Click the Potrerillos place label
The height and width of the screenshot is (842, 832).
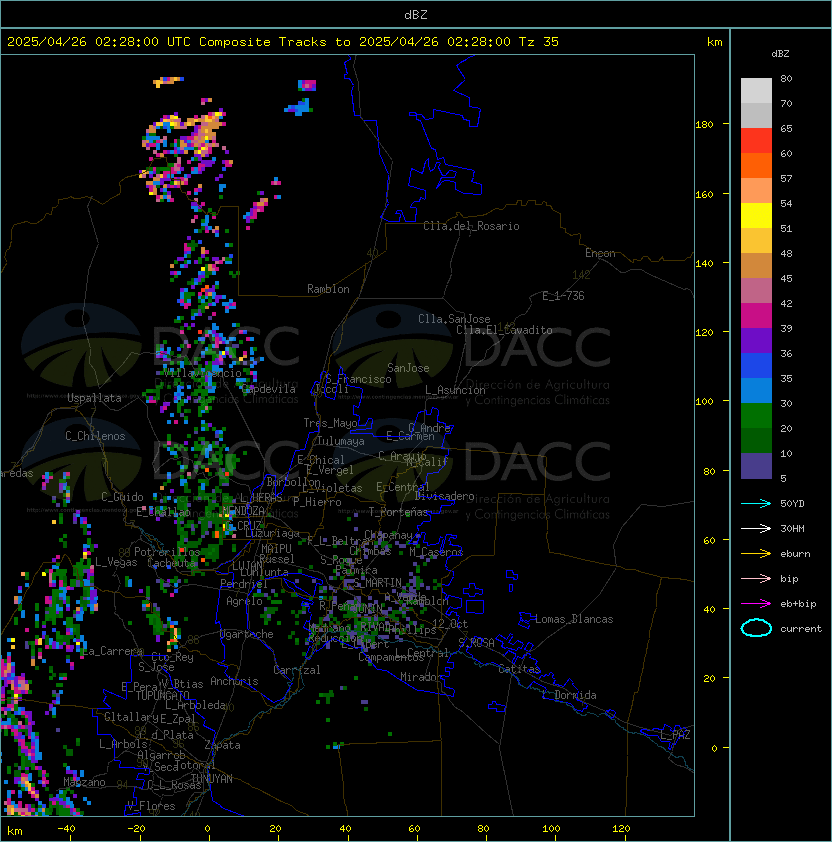(x=167, y=552)
